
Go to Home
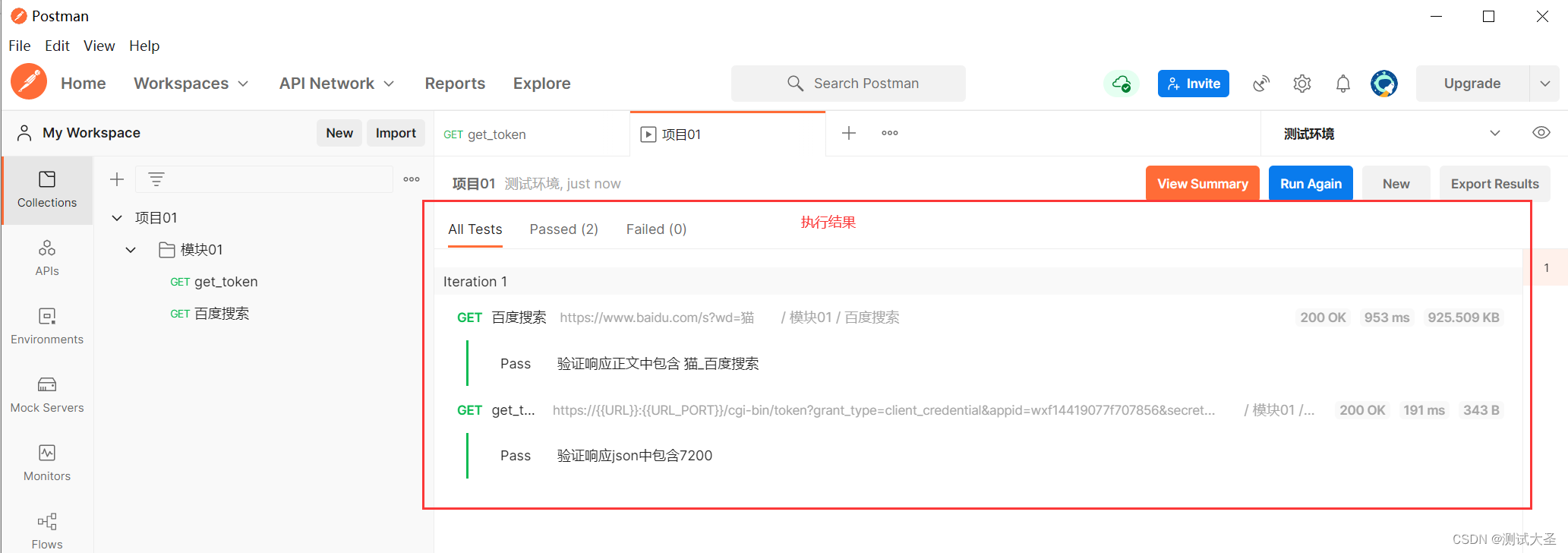point(84,84)
